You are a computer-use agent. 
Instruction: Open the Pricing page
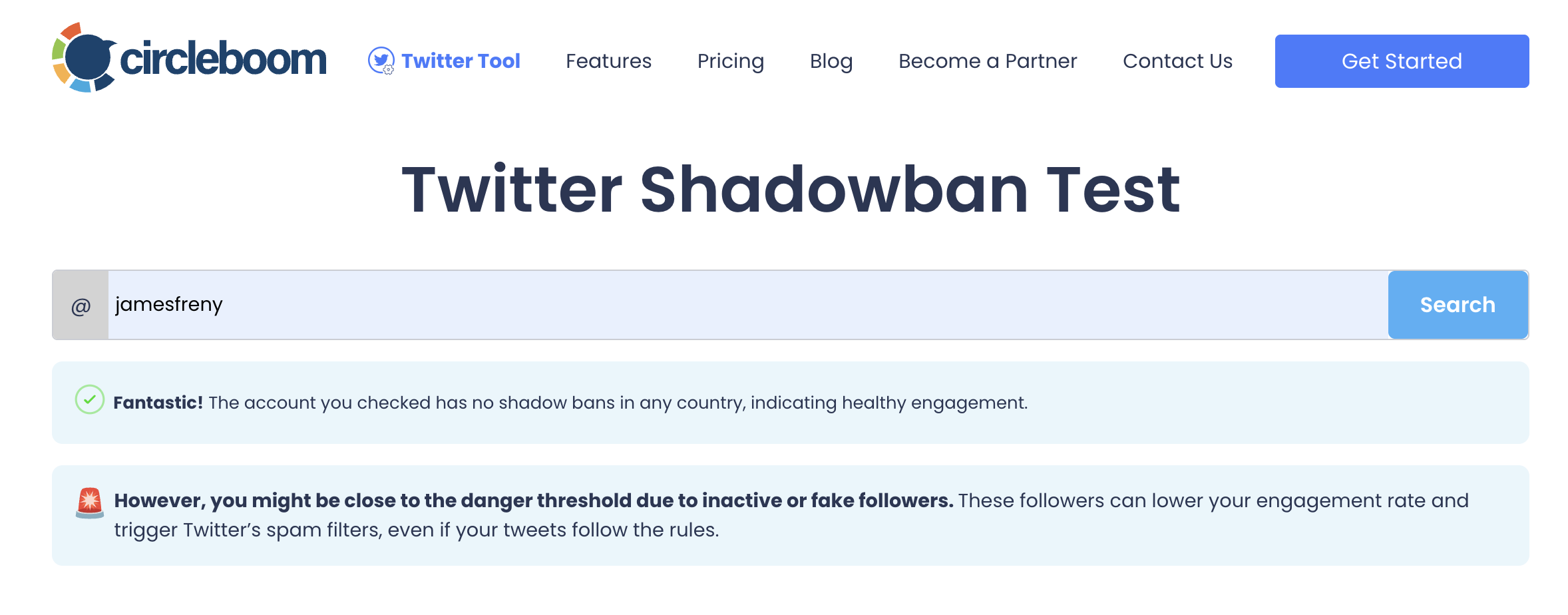click(x=730, y=61)
